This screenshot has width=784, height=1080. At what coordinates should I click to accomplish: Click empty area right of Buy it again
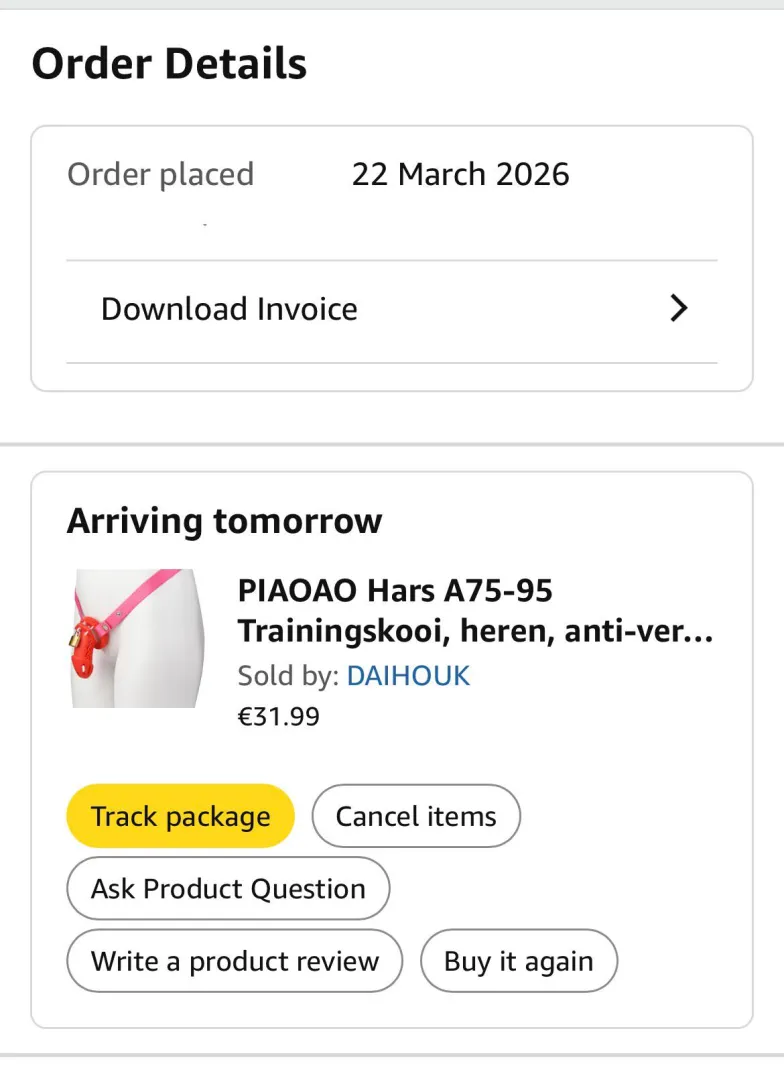click(680, 961)
